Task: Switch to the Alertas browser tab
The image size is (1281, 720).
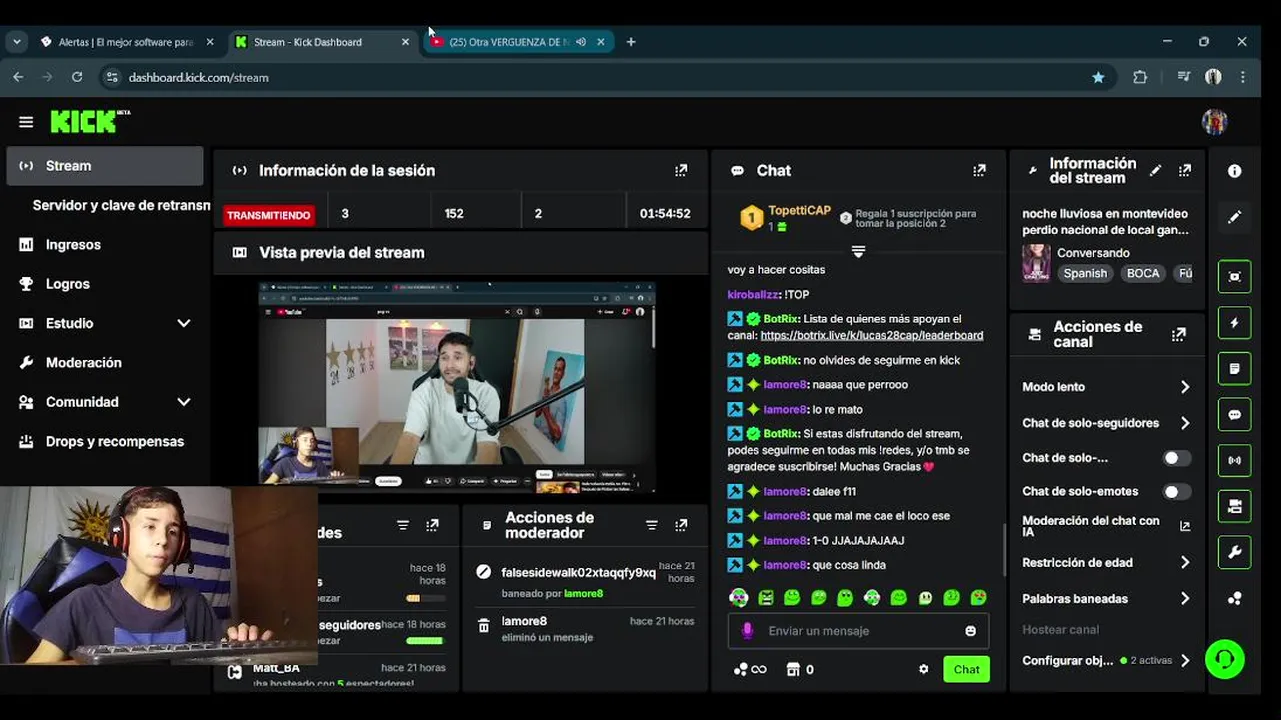Action: 125,42
